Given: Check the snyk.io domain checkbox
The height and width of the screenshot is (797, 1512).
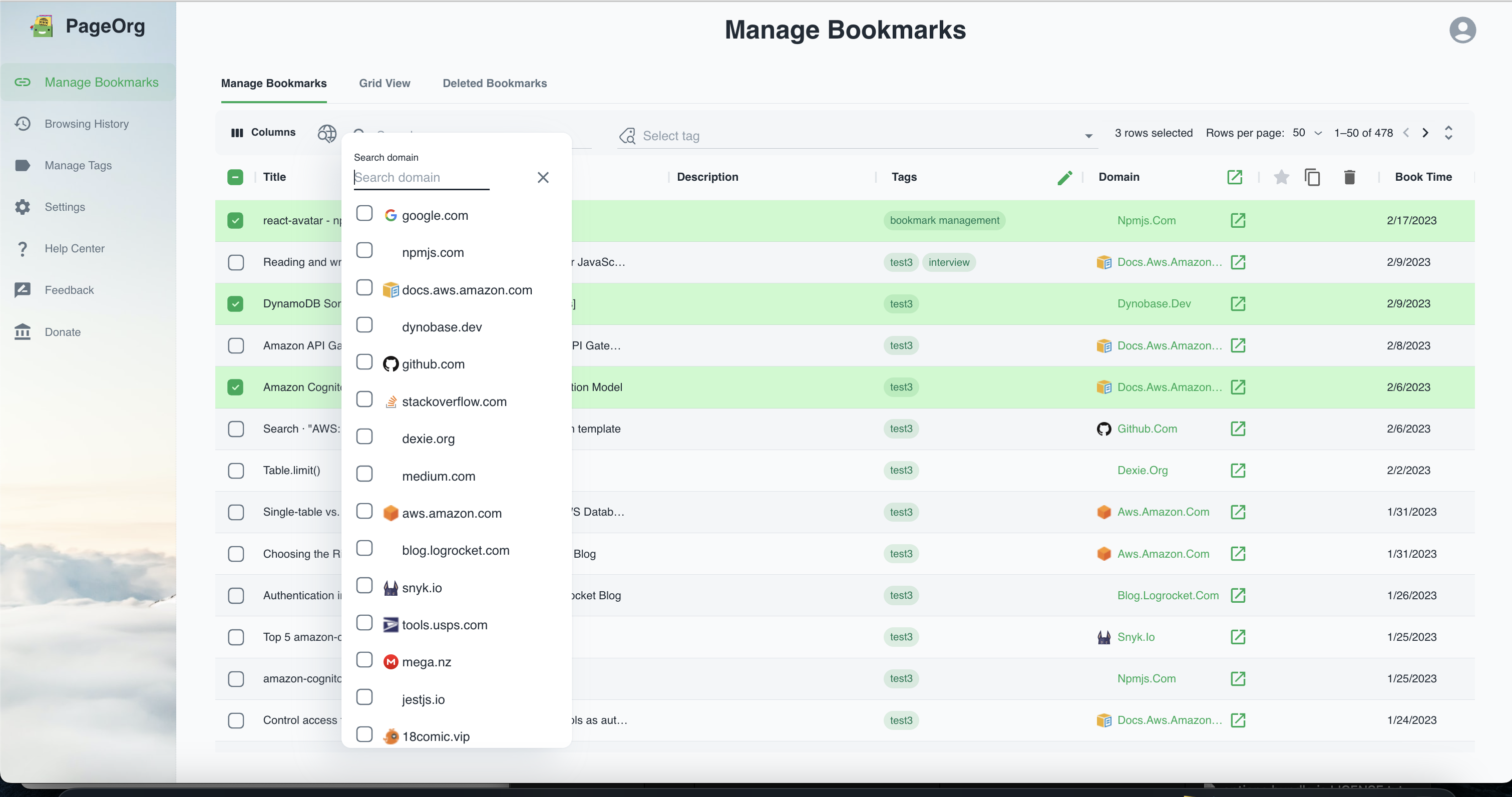Looking at the screenshot, I should coord(364,586).
